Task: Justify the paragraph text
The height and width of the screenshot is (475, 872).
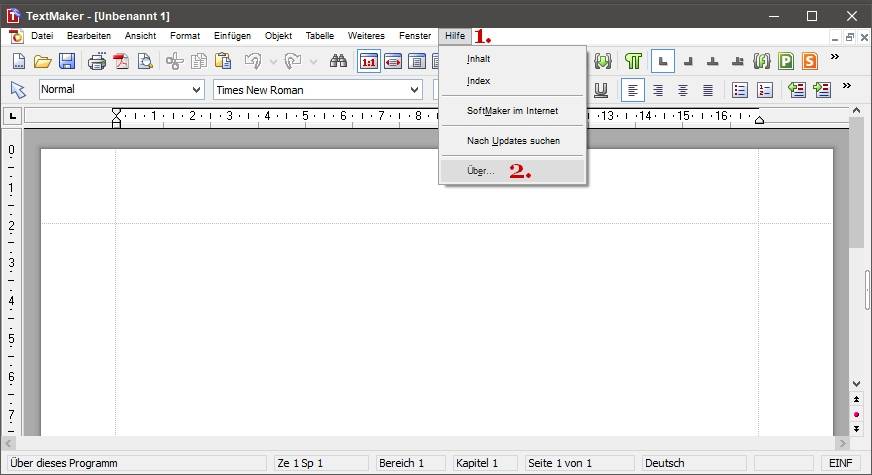Action: coord(708,90)
